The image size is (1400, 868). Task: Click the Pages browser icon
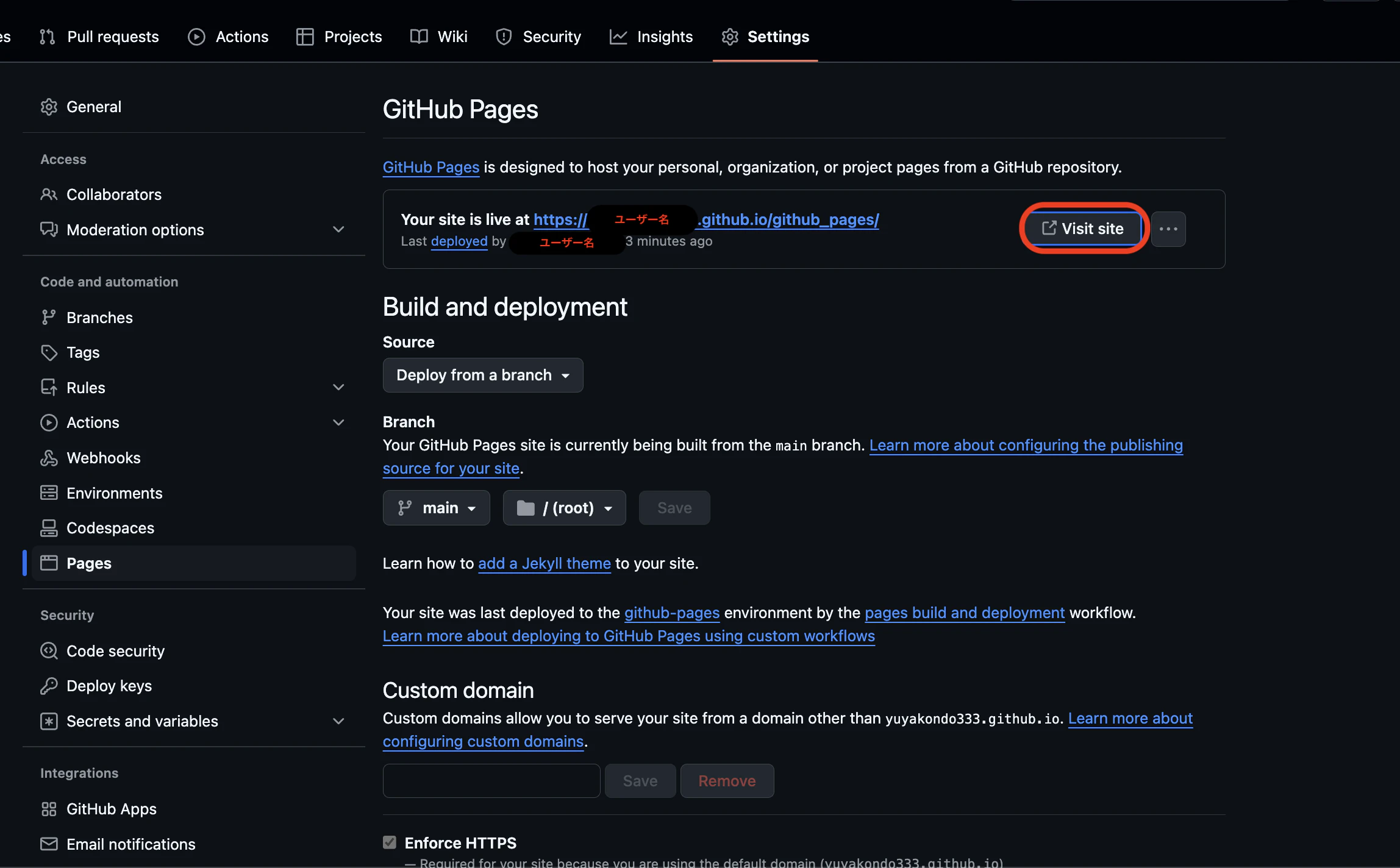(x=49, y=563)
